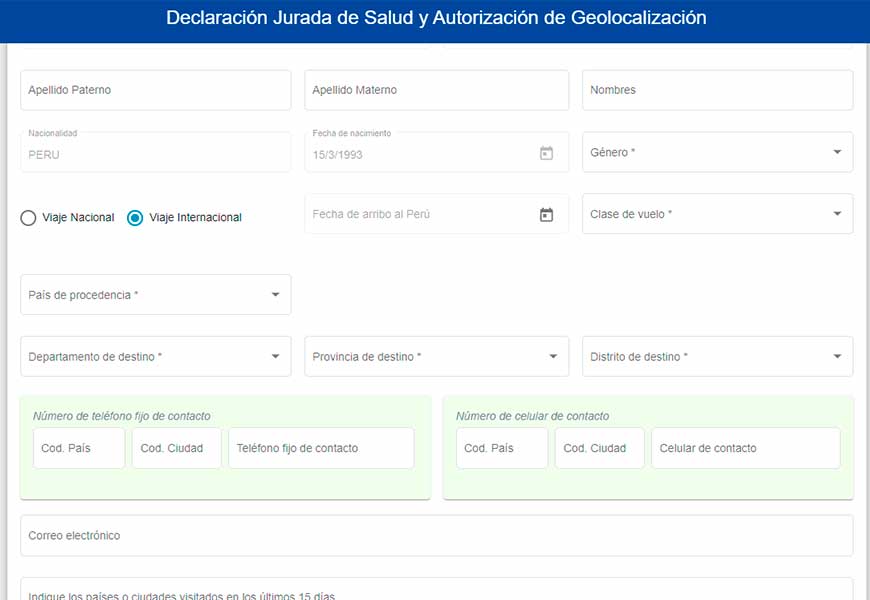Open the Género dropdown
870x600 pixels.
717,152
